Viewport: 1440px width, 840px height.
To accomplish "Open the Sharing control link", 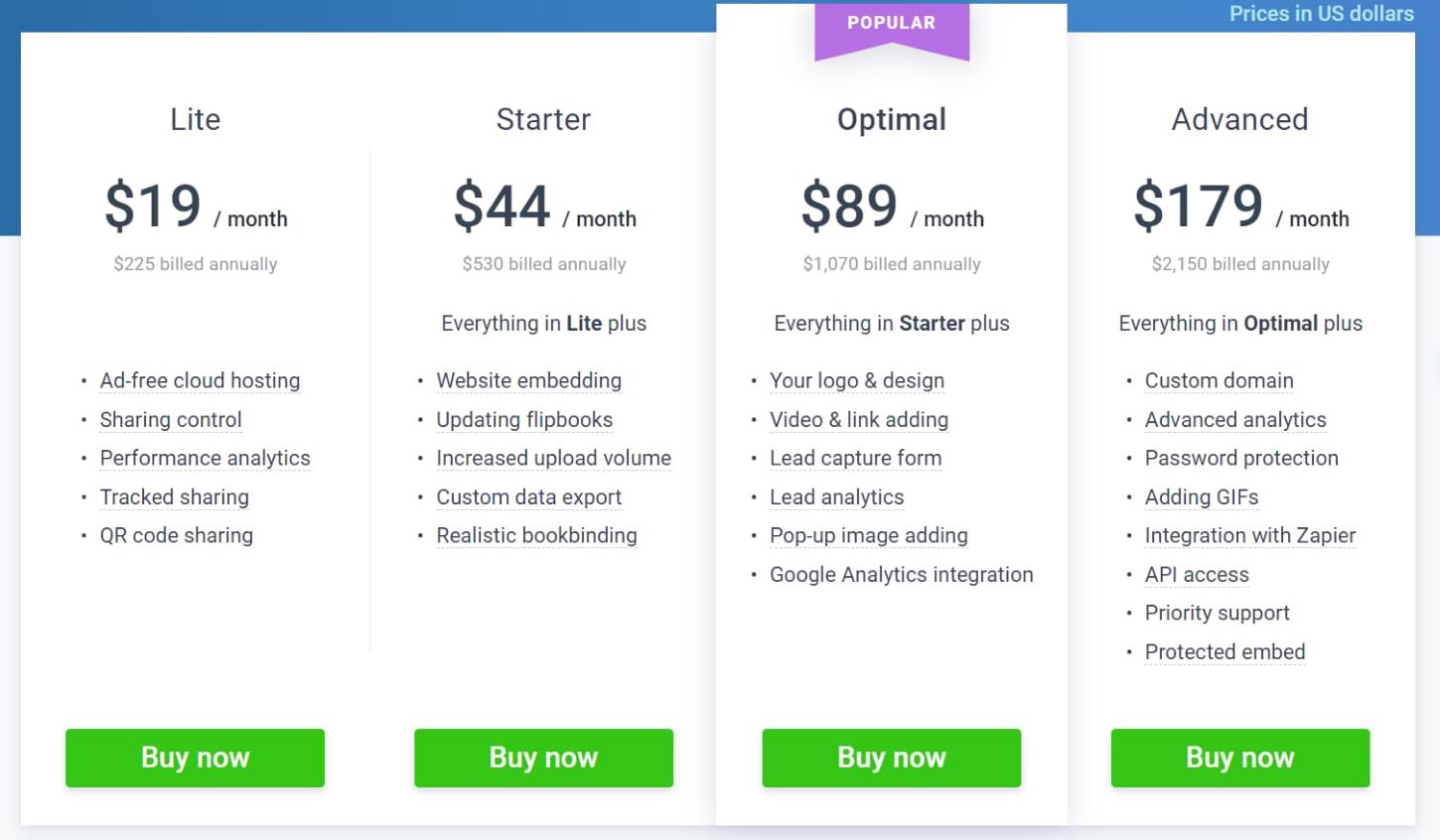I will 170,420.
